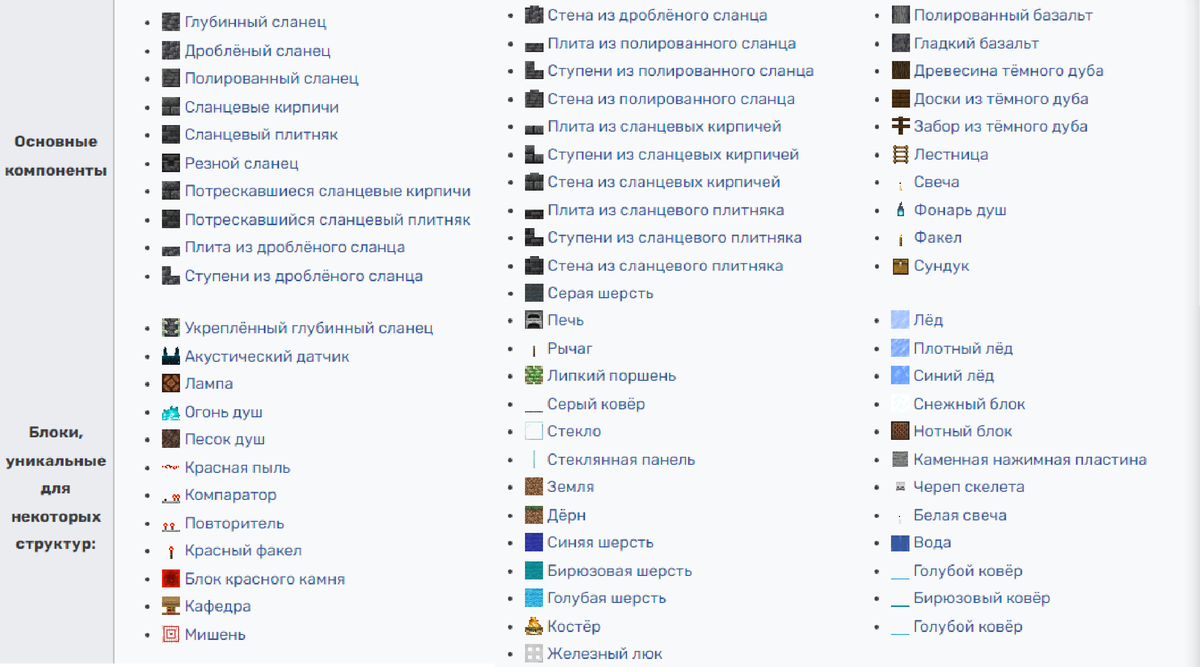The height and width of the screenshot is (667, 1200).
Task: Click the Глубинный сланец block icon
Action: (x=170, y=22)
